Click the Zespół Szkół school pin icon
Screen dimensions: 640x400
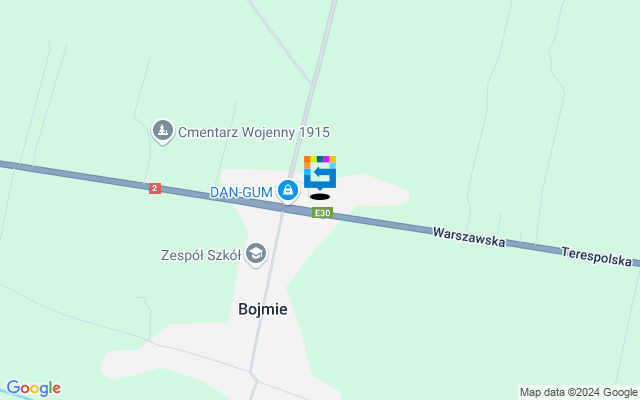point(256,255)
